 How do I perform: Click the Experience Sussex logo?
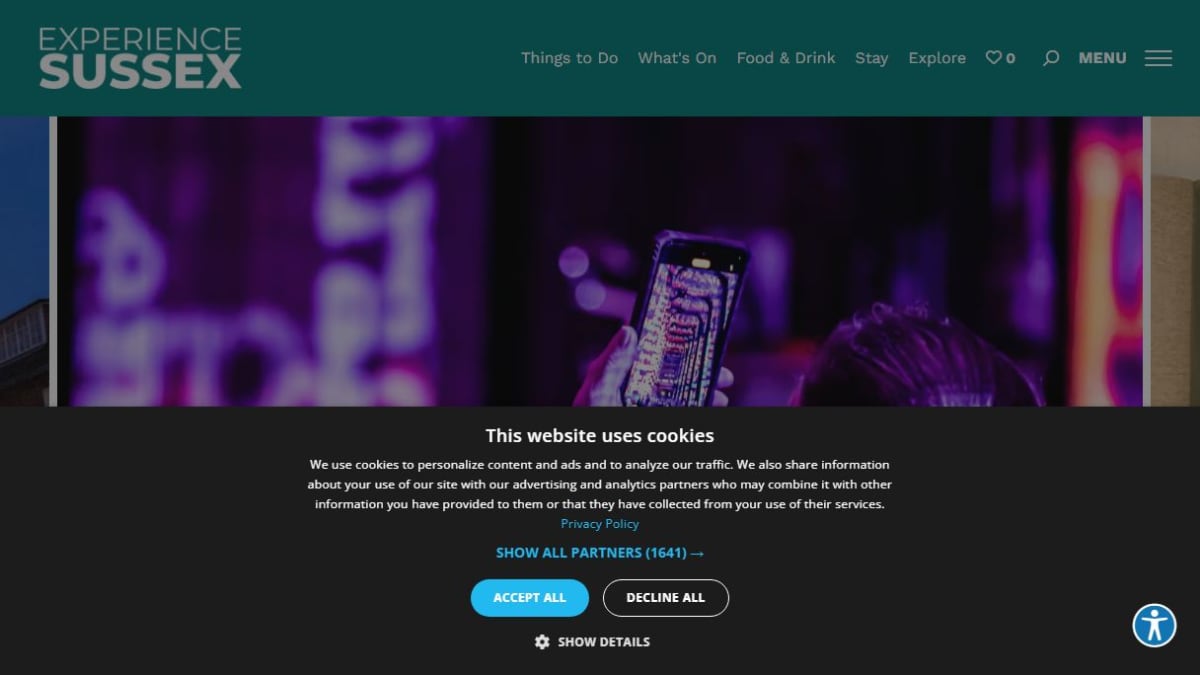coord(140,58)
